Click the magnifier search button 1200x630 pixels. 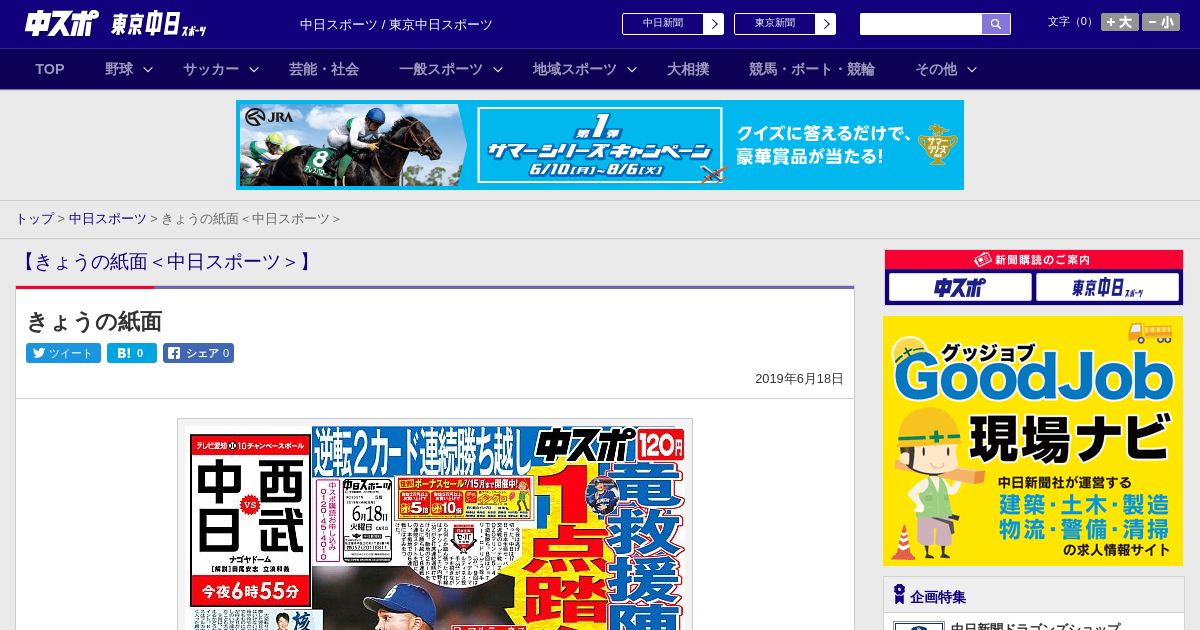(996, 24)
